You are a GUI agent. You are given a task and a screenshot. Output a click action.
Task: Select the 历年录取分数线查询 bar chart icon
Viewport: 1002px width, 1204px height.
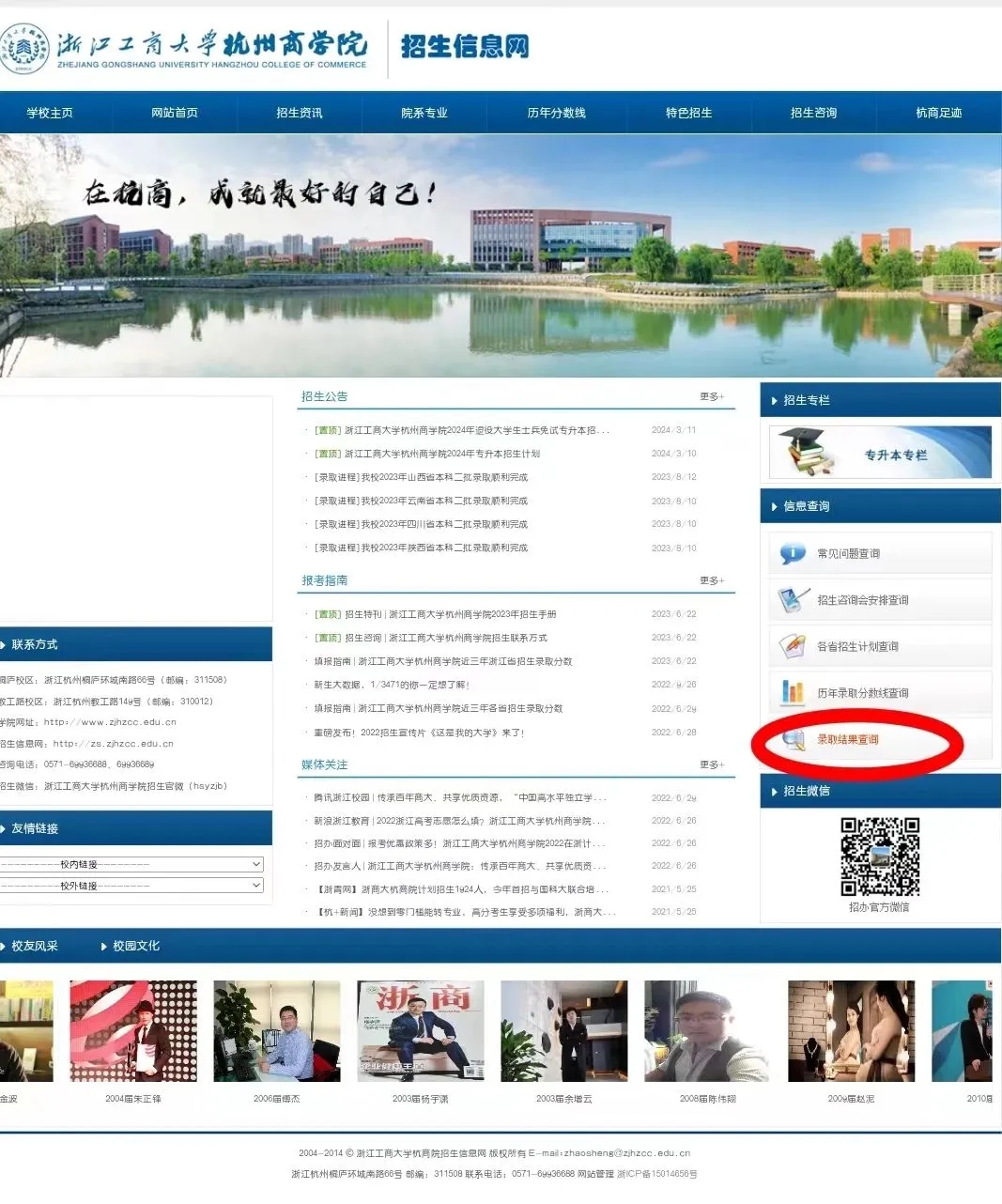792,692
